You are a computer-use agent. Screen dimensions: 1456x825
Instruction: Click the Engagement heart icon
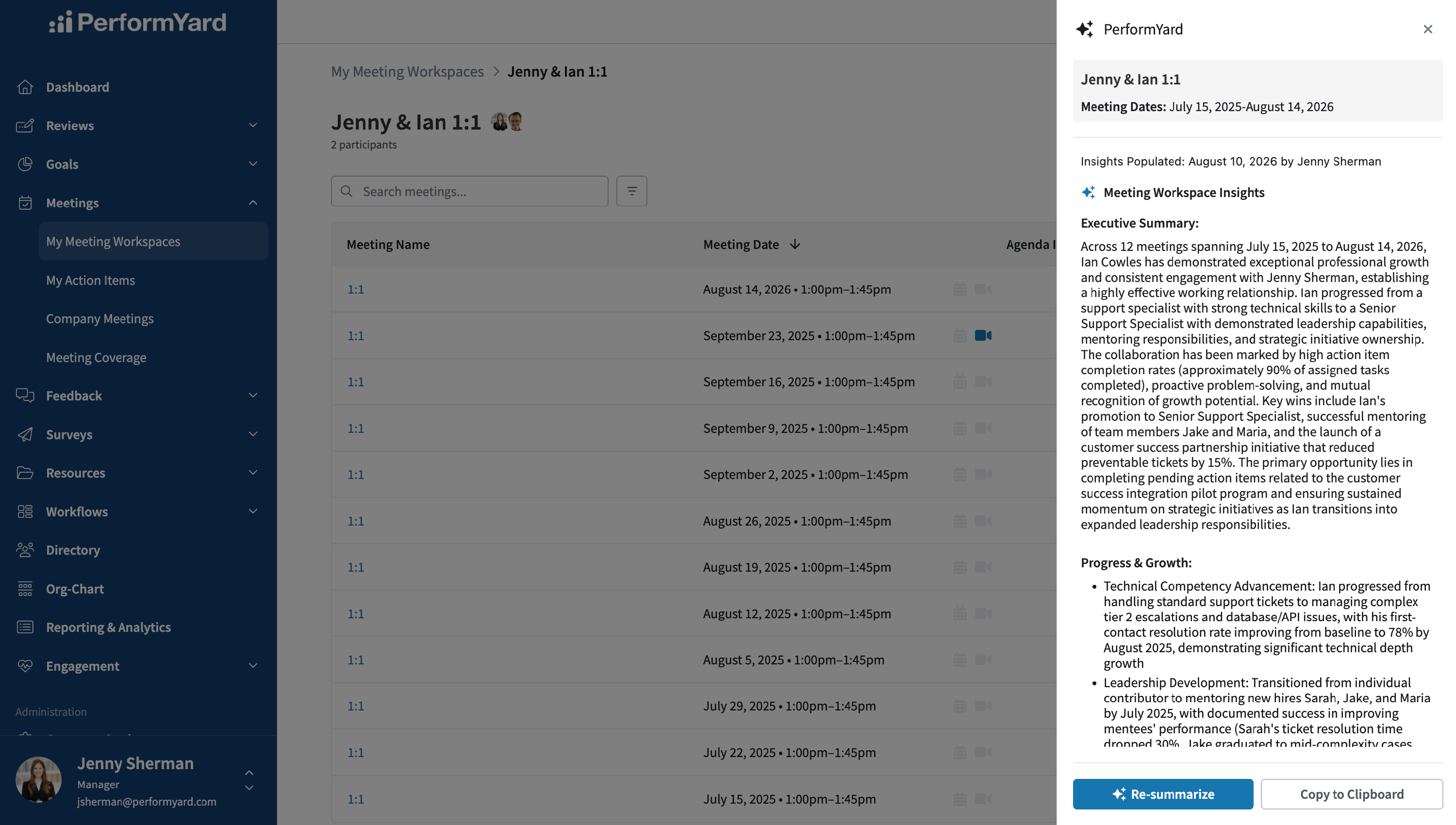[25, 666]
